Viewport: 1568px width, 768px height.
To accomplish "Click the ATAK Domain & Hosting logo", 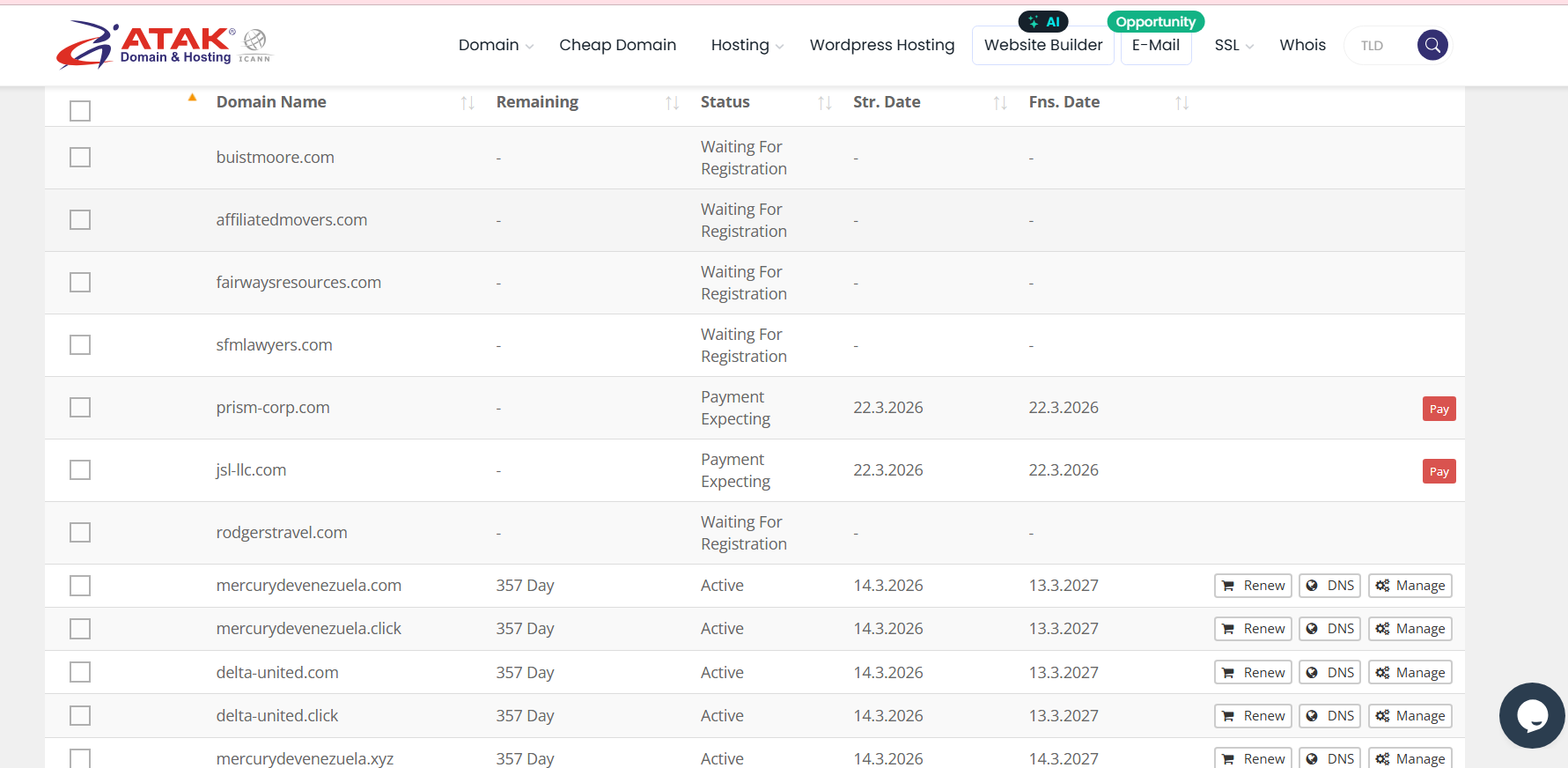I will 164,45.
